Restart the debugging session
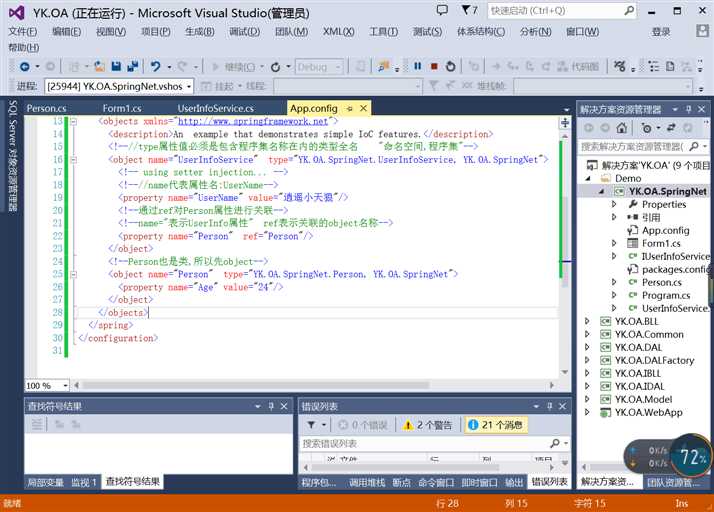 click(450, 67)
